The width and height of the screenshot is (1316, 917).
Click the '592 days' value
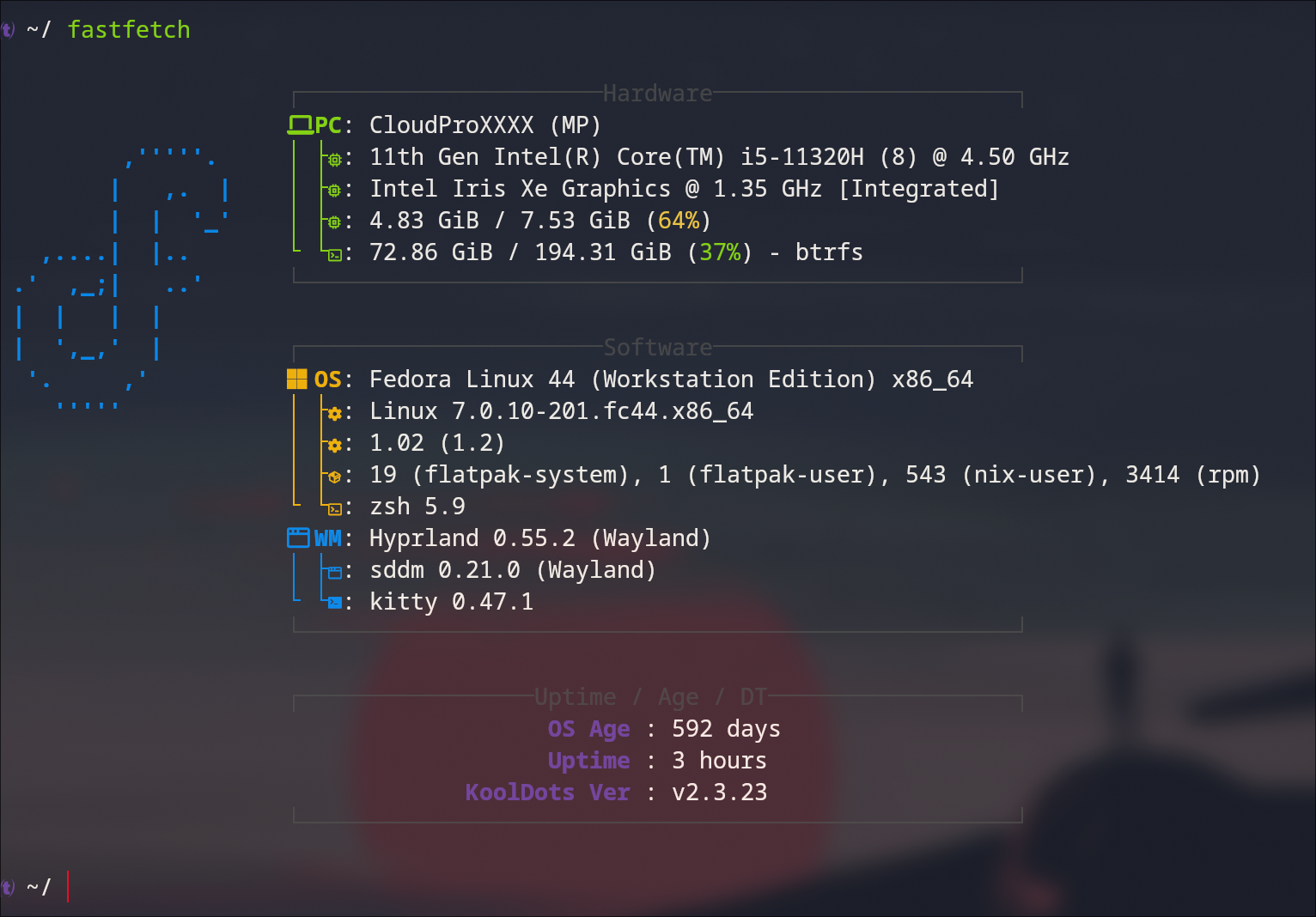coord(726,729)
